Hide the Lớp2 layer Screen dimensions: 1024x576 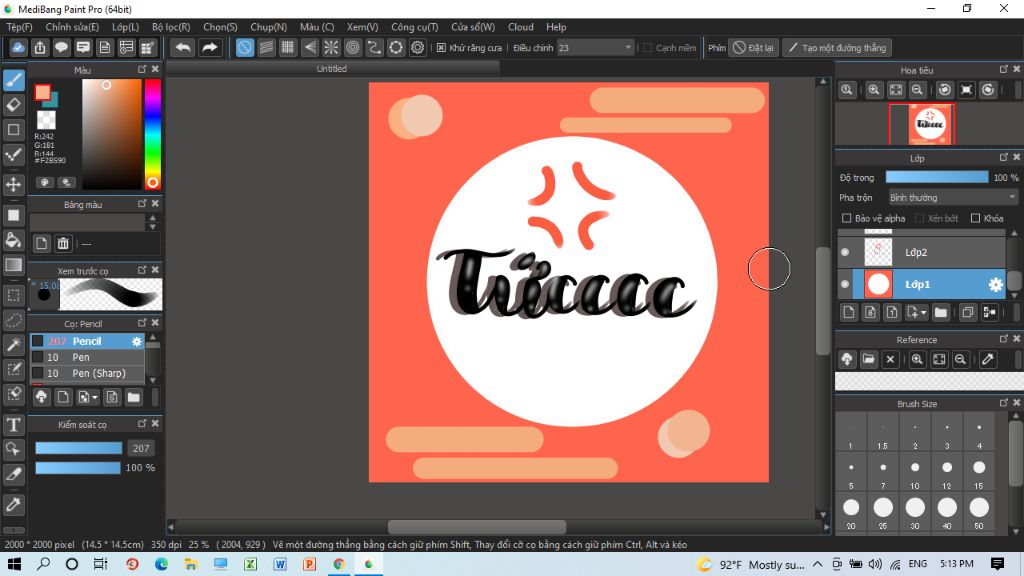click(845, 252)
